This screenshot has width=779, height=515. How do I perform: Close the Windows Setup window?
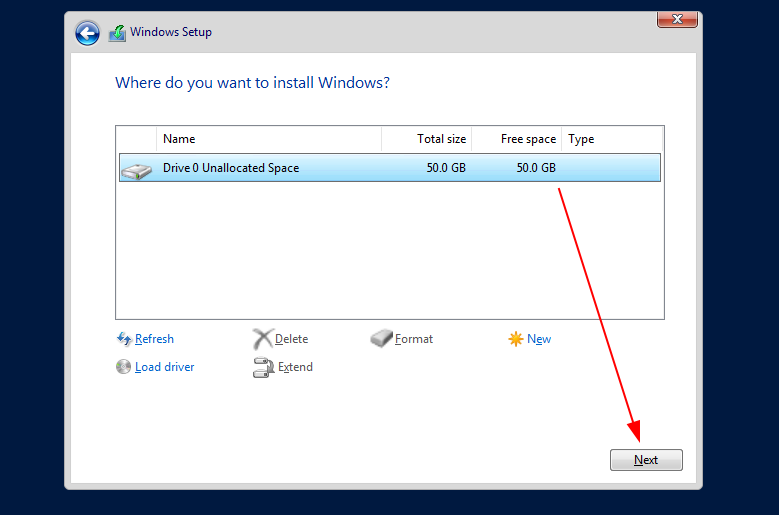pos(677,19)
